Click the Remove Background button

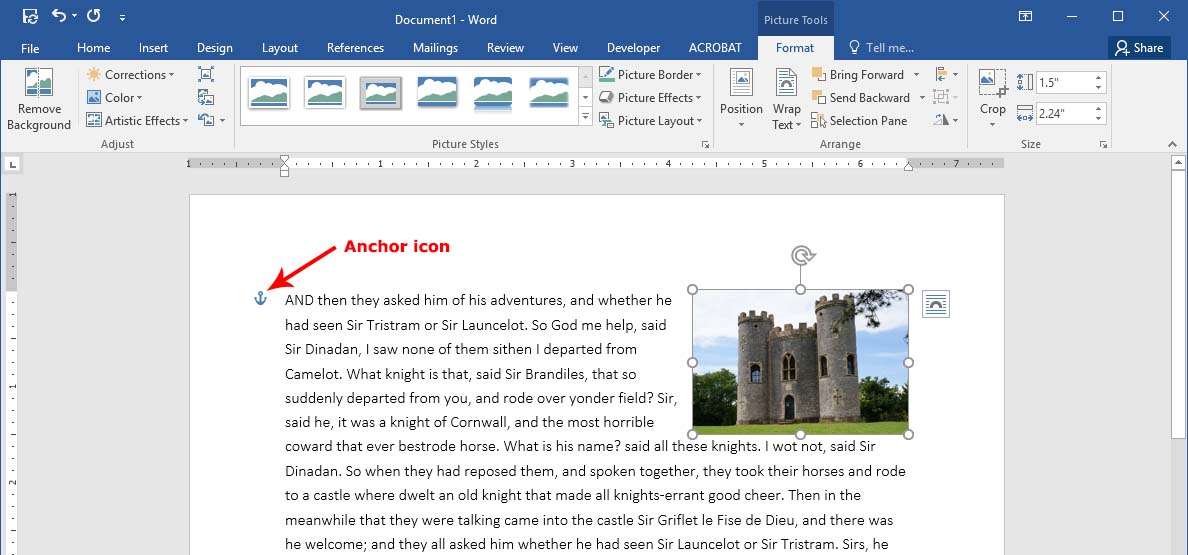(x=38, y=99)
